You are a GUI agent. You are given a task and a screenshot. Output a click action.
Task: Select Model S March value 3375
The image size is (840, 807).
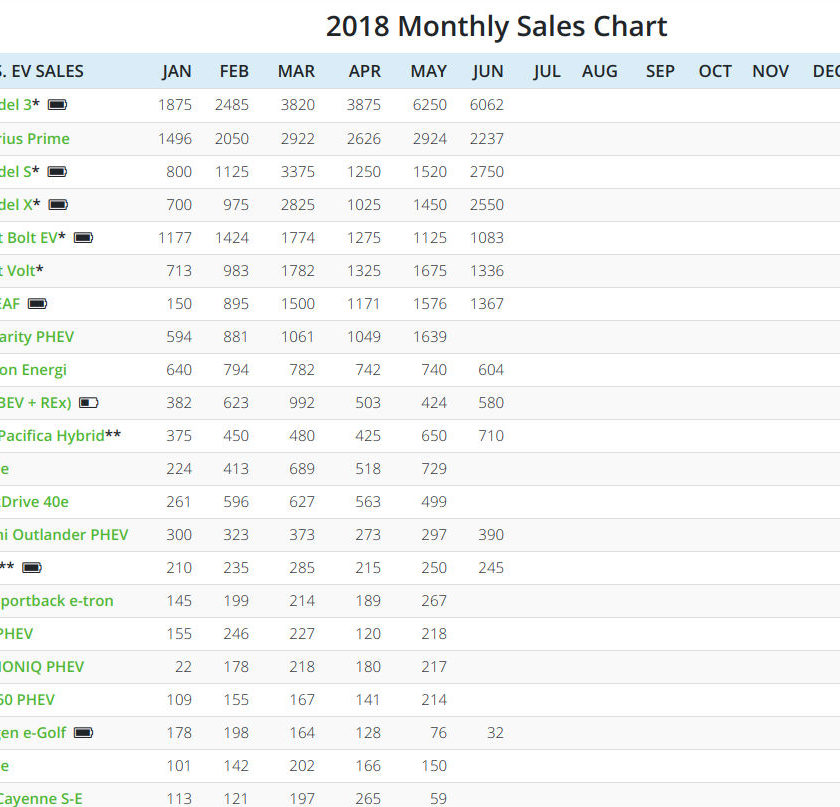pos(298,171)
